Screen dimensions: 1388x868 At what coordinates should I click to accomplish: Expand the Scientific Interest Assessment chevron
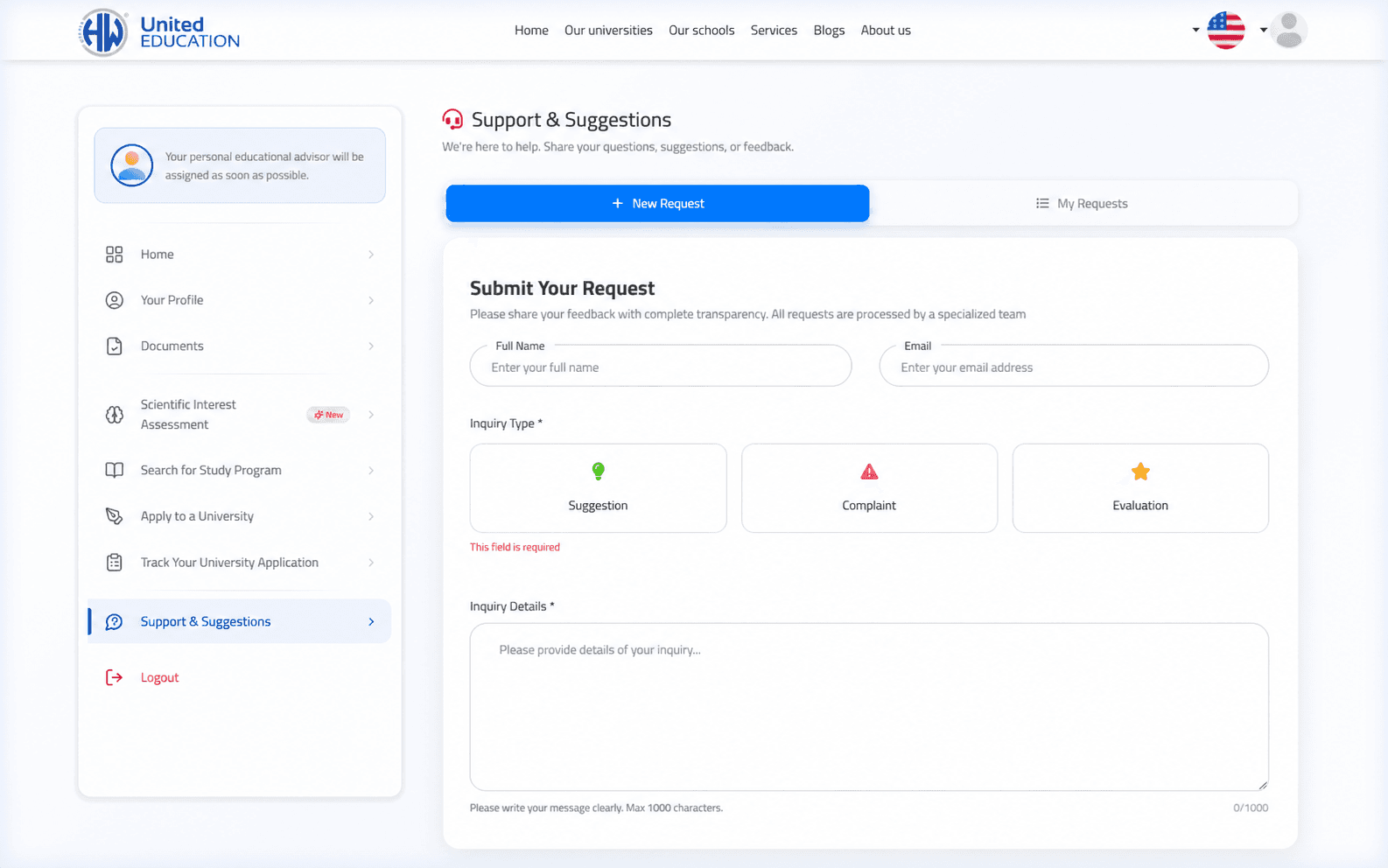tap(371, 415)
